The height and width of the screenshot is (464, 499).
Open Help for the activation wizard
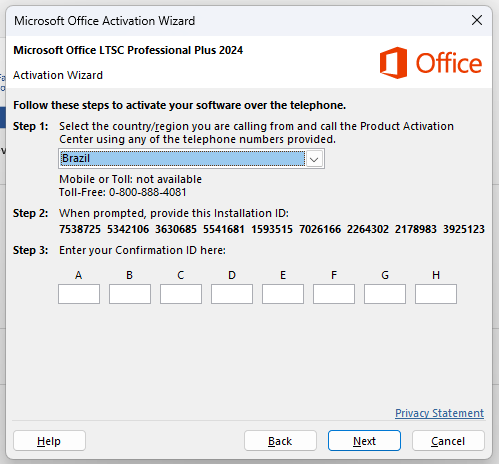(49, 441)
